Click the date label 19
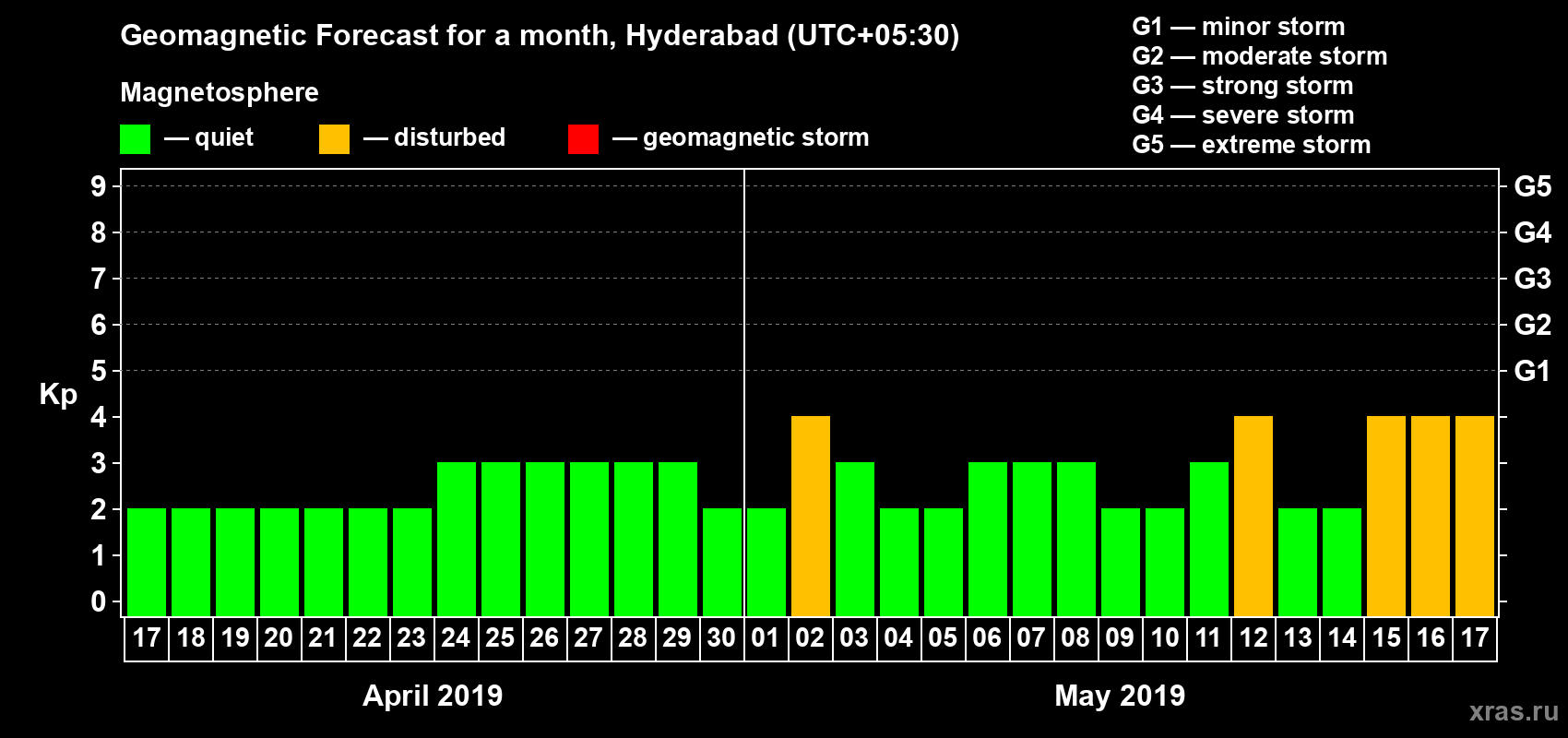The image size is (1568, 738). [235, 638]
